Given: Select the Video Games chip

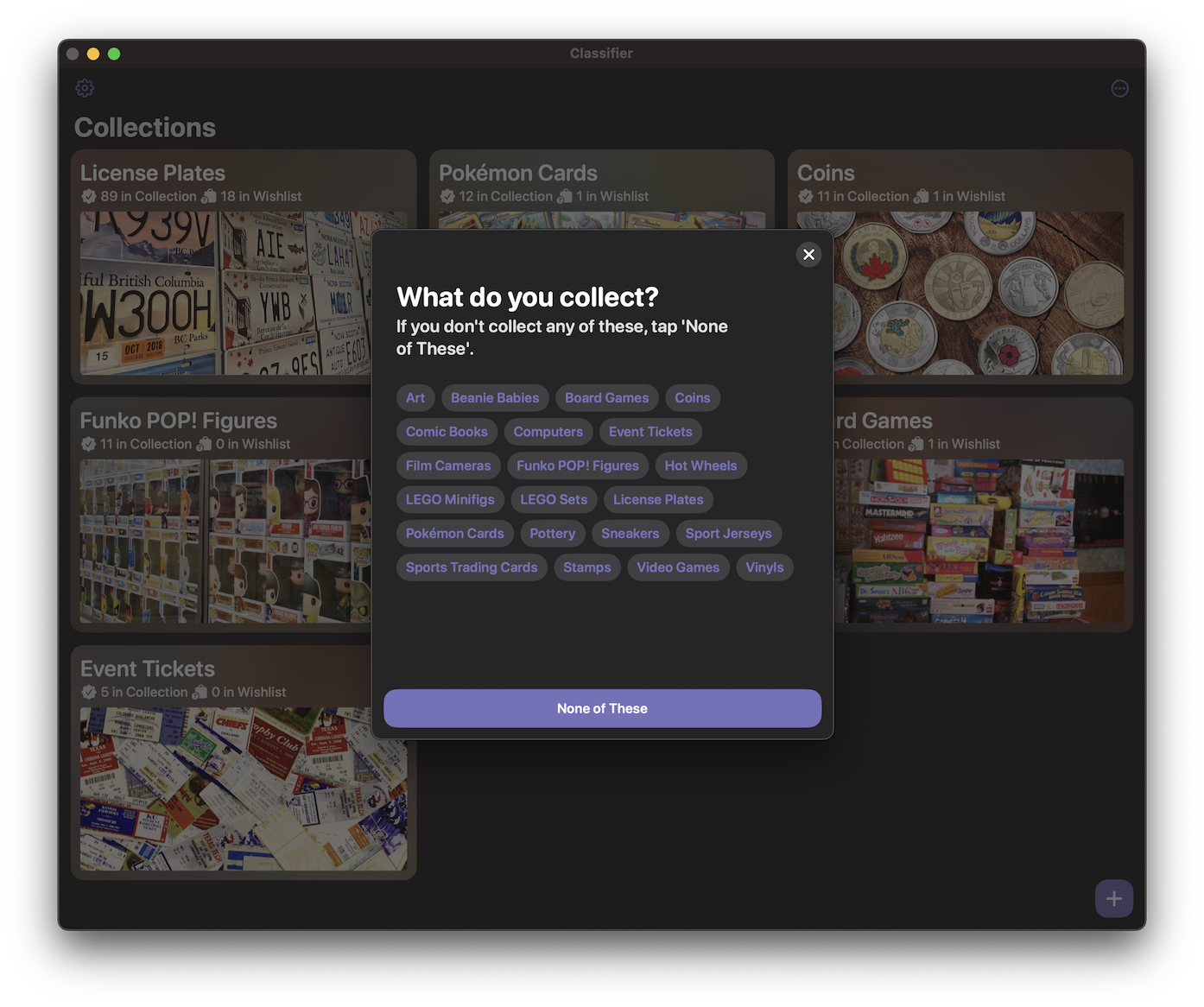Looking at the screenshot, I should [x=678, y=567].
